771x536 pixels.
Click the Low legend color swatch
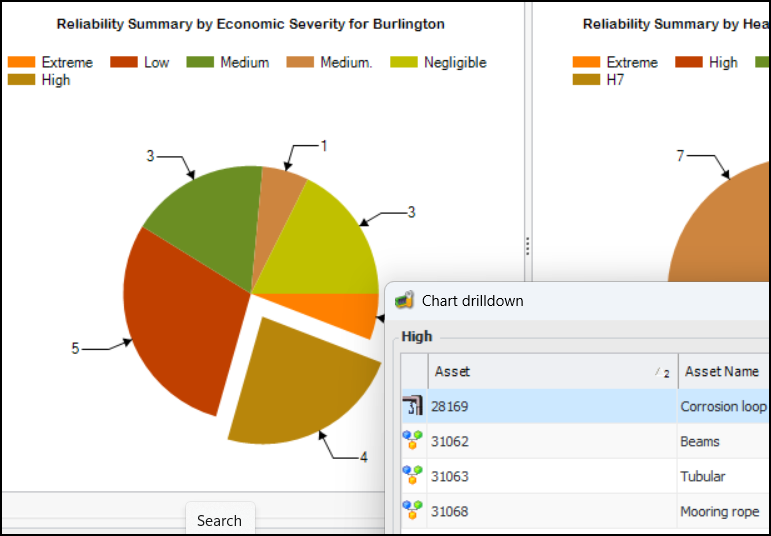coord(124,62)
